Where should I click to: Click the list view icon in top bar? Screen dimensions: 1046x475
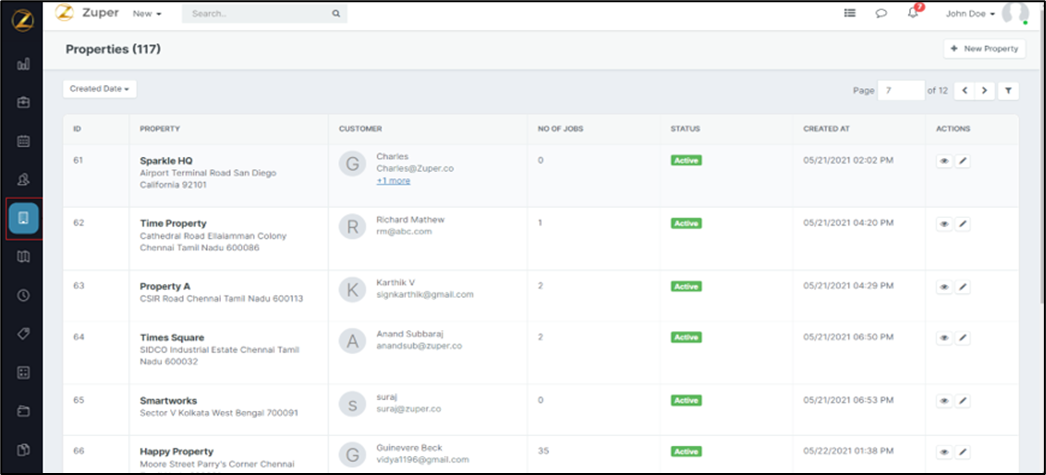[x=850, y=14]
